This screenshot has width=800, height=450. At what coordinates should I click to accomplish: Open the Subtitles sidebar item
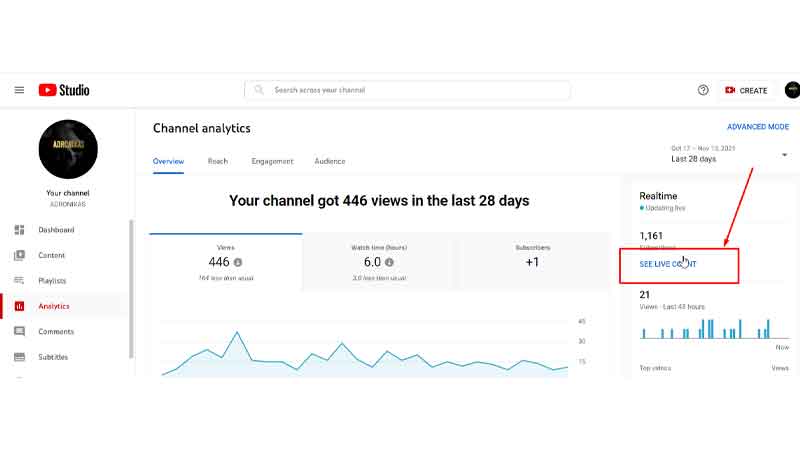click(65, 357)
